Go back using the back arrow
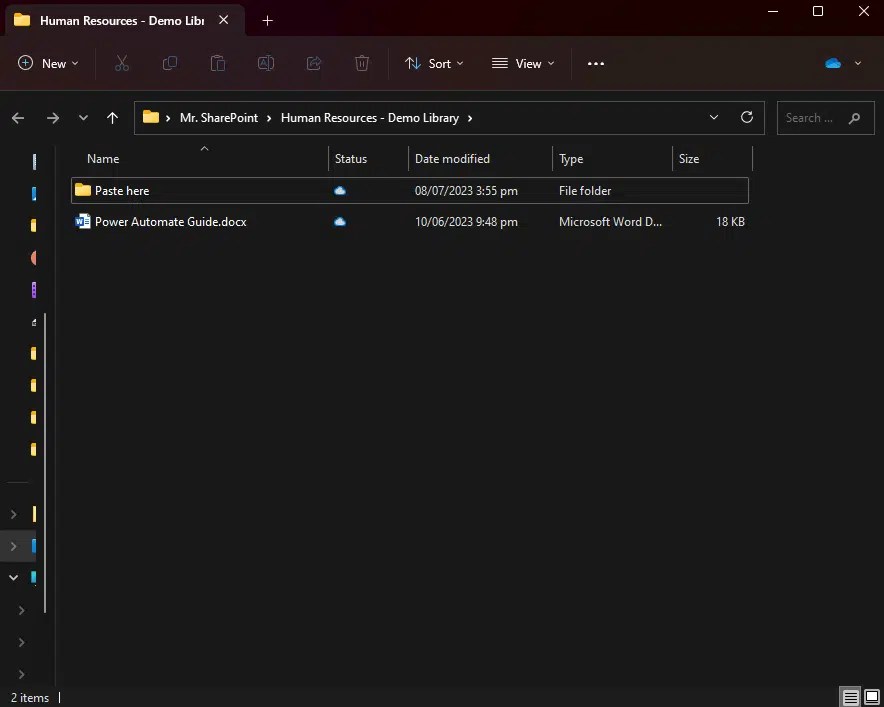 (x=17, y=117)
